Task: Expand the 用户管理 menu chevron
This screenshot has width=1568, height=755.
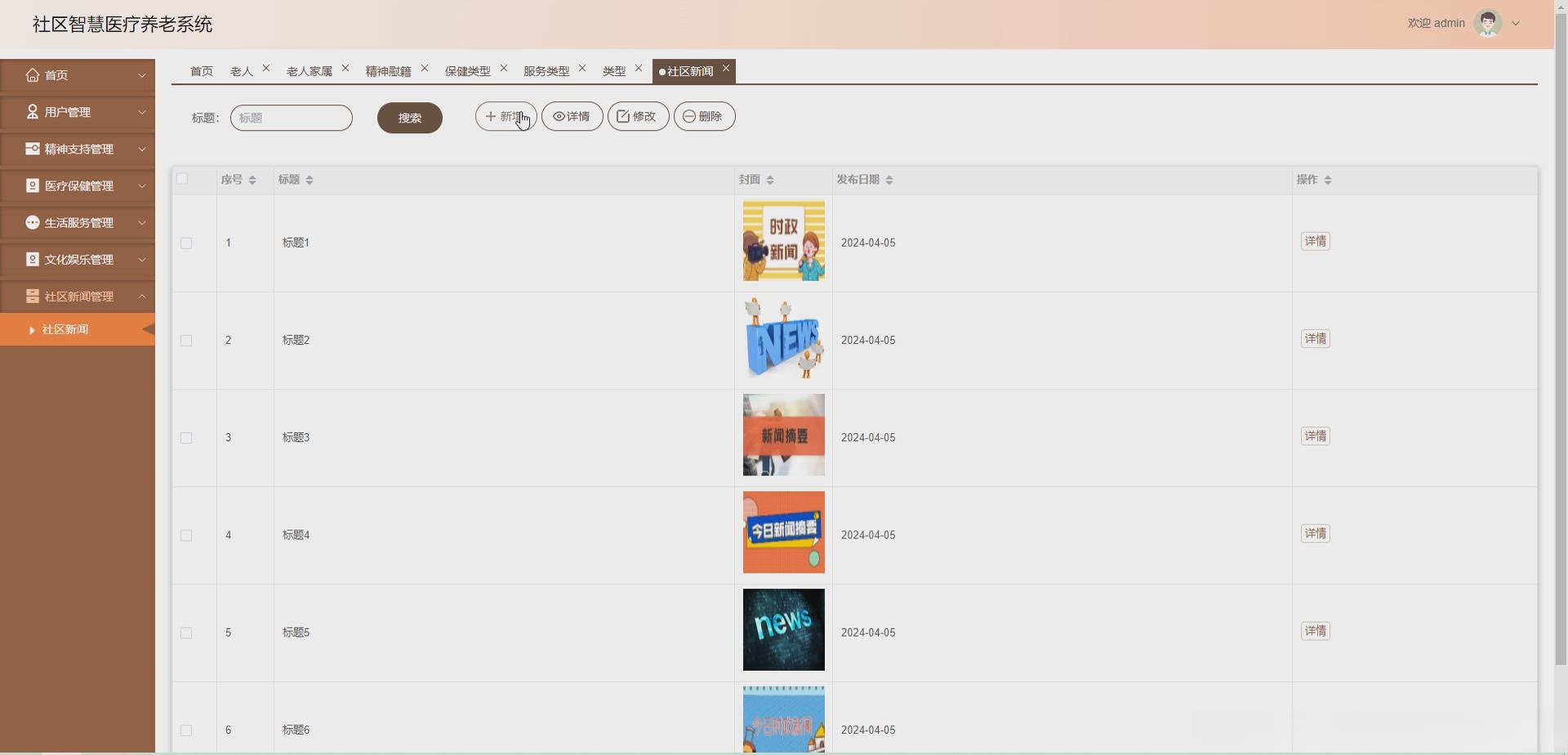Action: 142,112
